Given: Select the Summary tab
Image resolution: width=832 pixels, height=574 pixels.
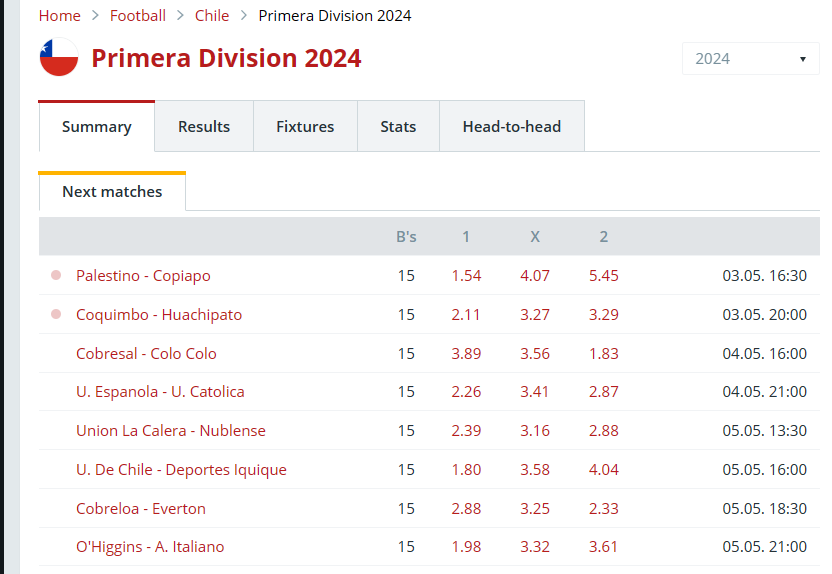Looking at the screenshot, I should point(97,126).
